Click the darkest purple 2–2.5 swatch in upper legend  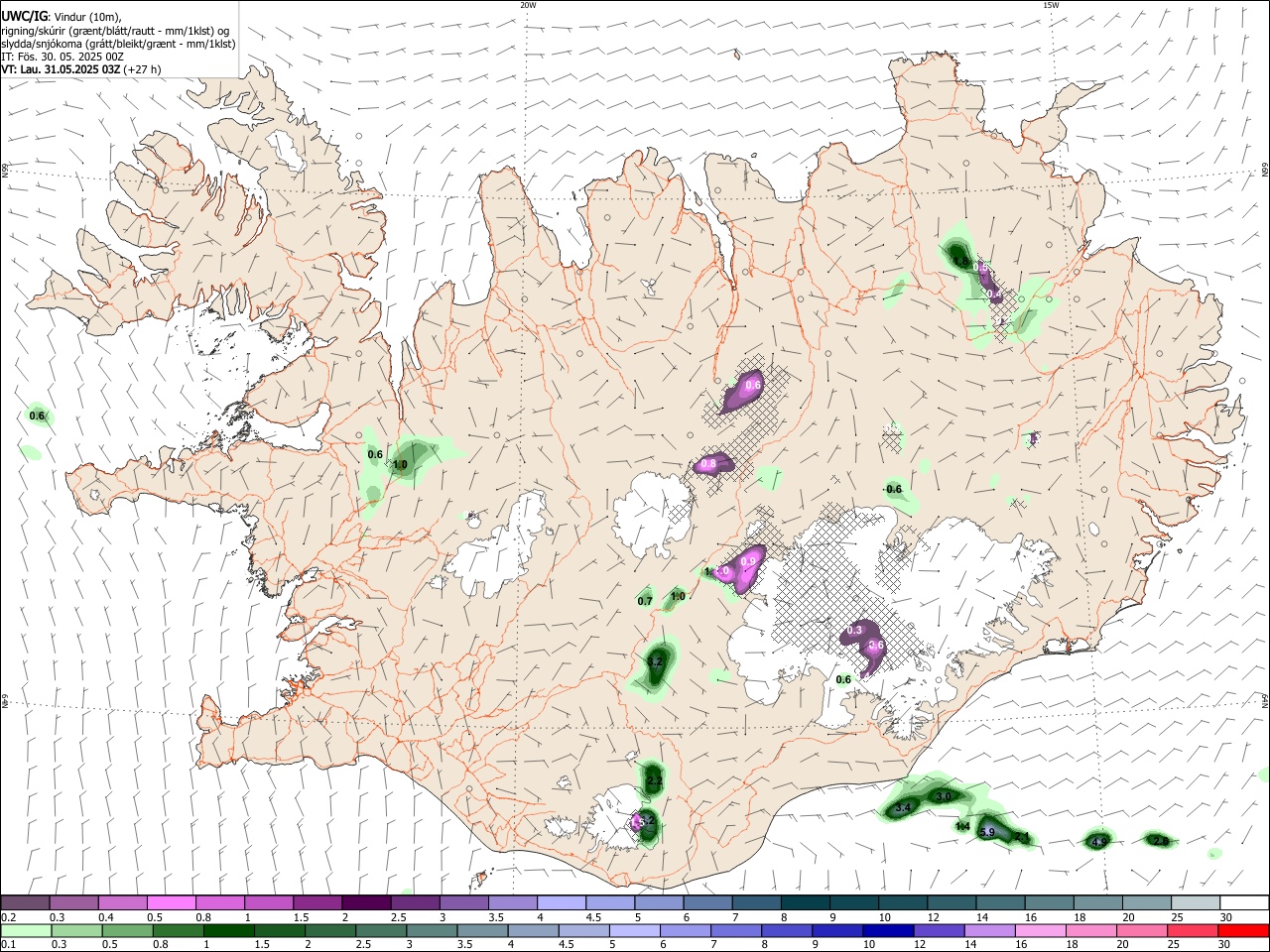[365, 903]
